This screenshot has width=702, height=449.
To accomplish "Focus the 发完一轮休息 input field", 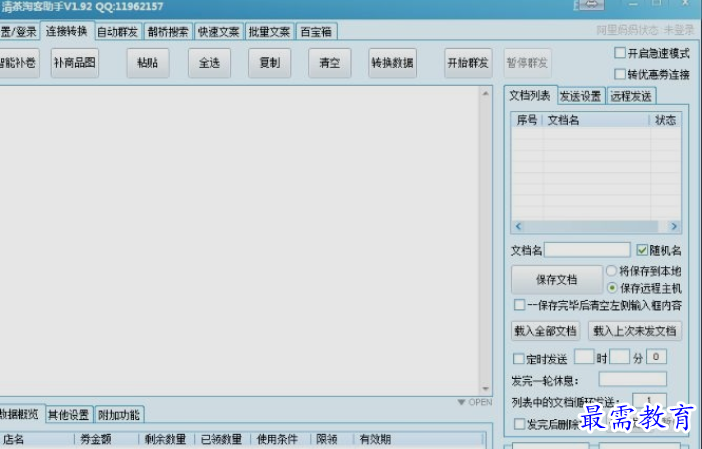I will 632,379.
